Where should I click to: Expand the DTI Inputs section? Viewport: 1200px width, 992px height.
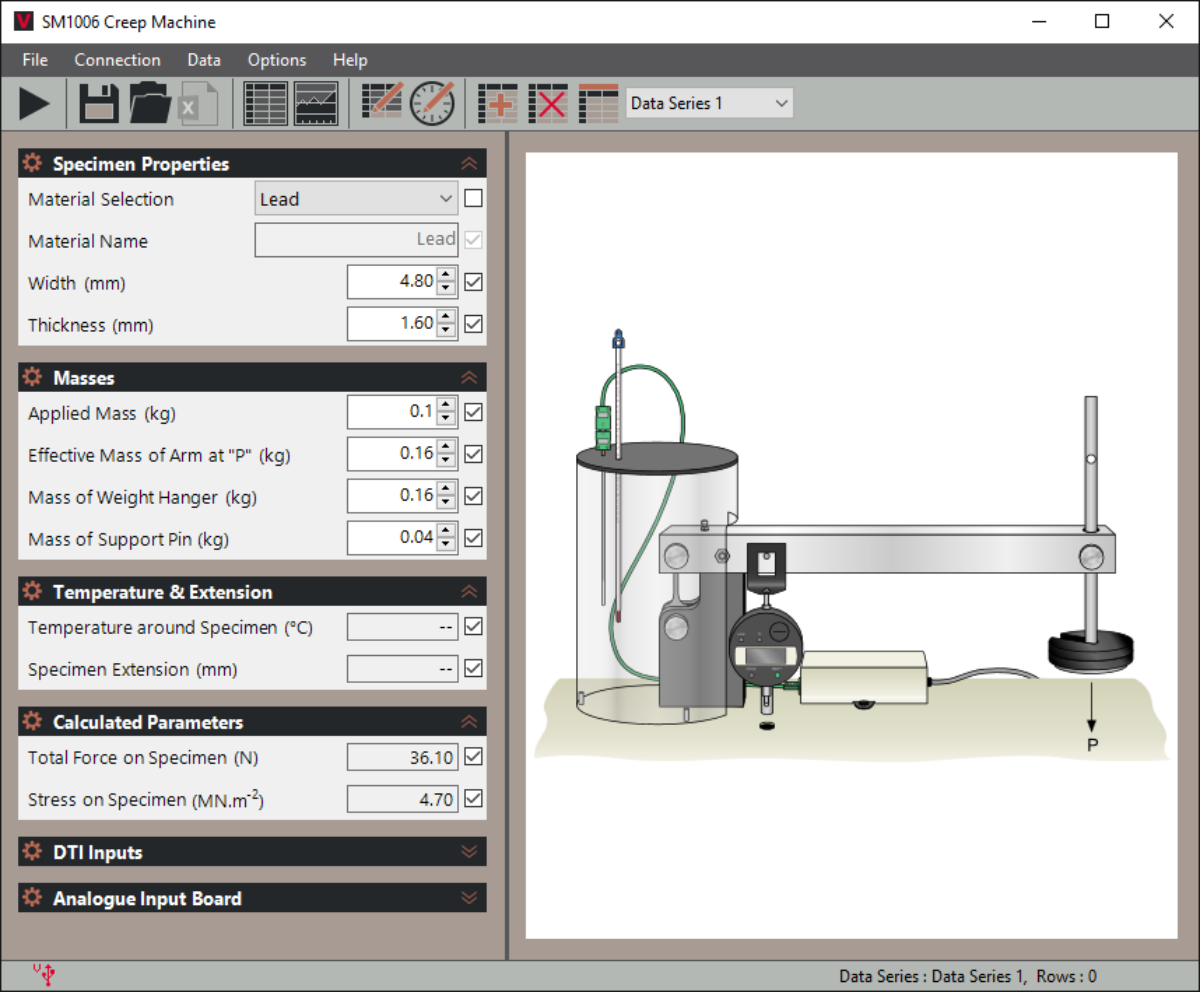pos(469,851)
